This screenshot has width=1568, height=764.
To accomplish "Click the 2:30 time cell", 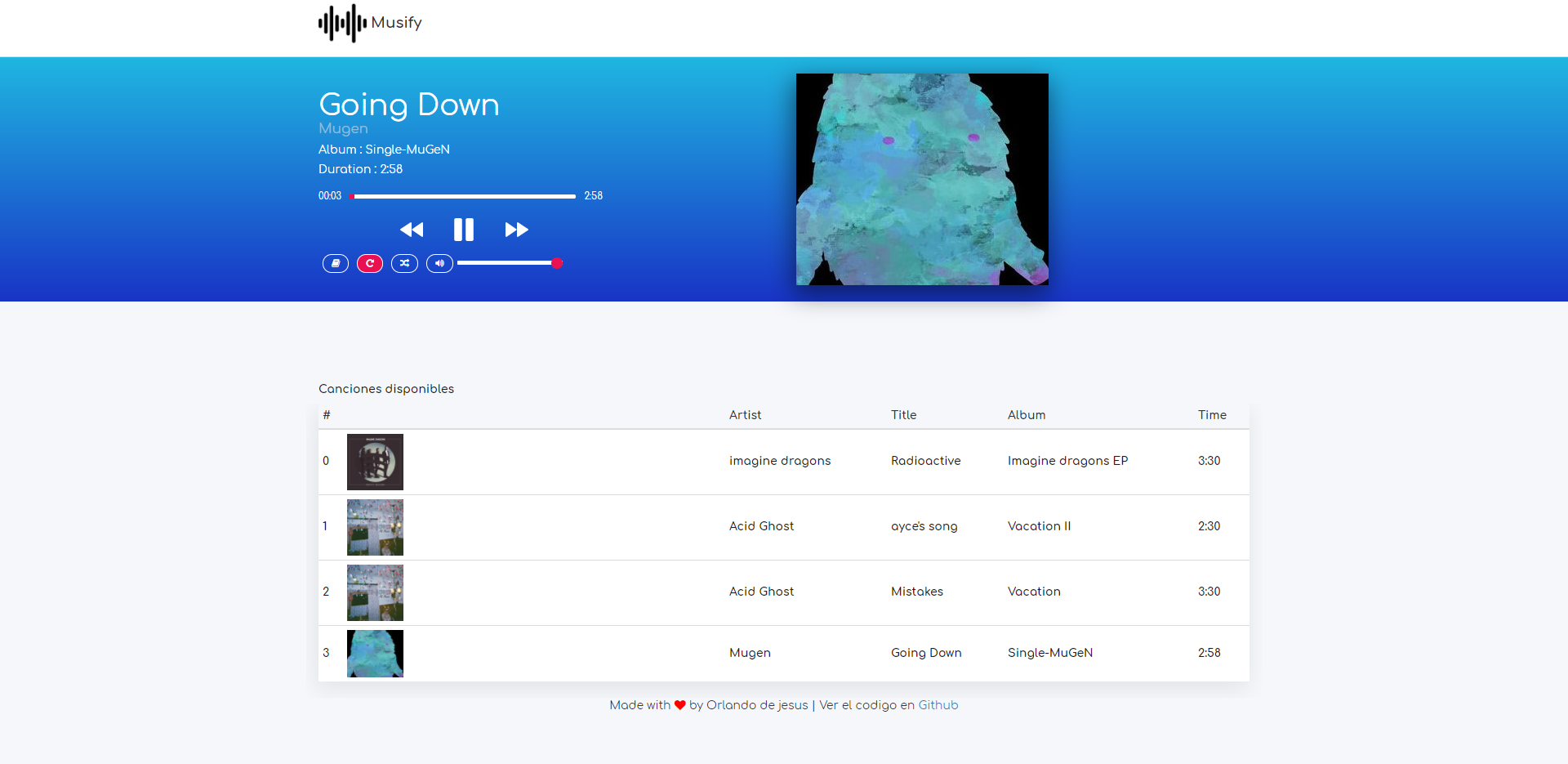I will pyautogui.click(x=1209, y=526).
